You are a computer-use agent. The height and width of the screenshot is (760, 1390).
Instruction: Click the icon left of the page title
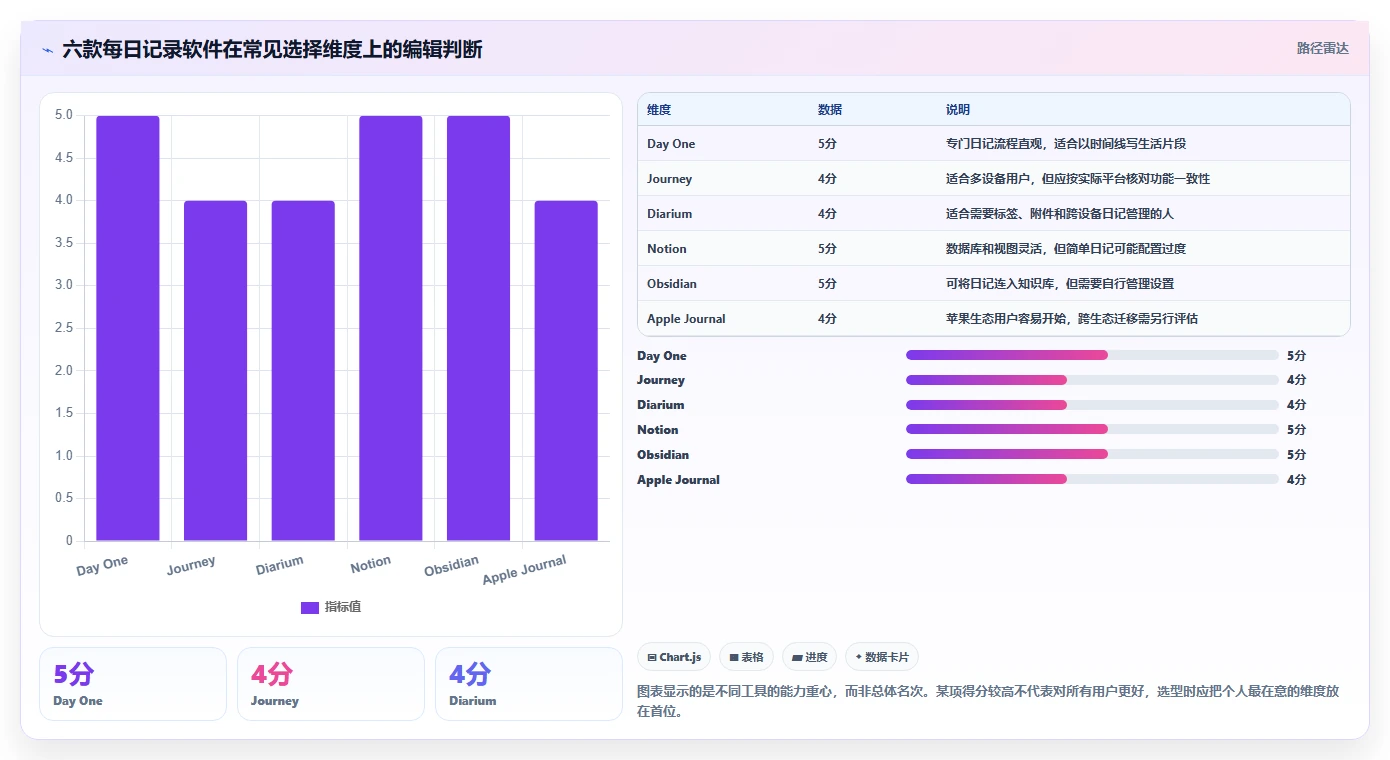coord(48,50)
